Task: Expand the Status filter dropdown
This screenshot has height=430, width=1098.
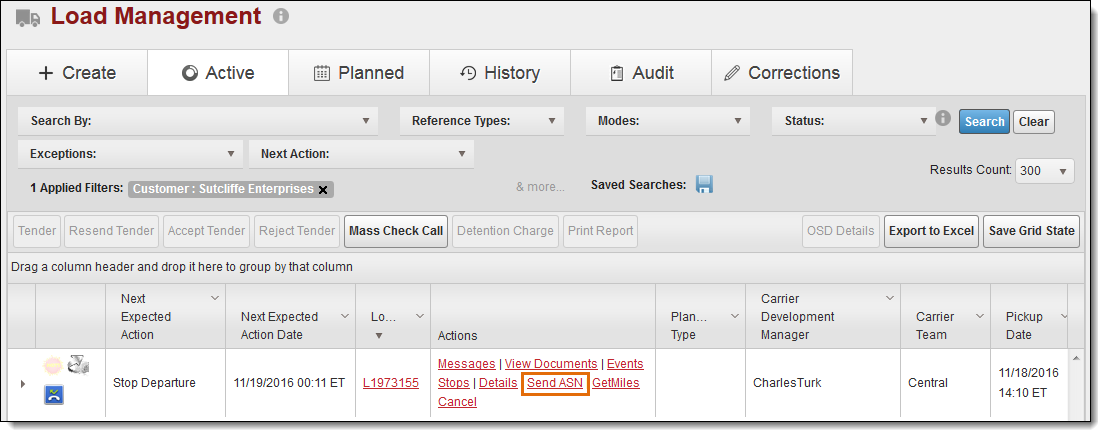Action: tap(851, 121)
